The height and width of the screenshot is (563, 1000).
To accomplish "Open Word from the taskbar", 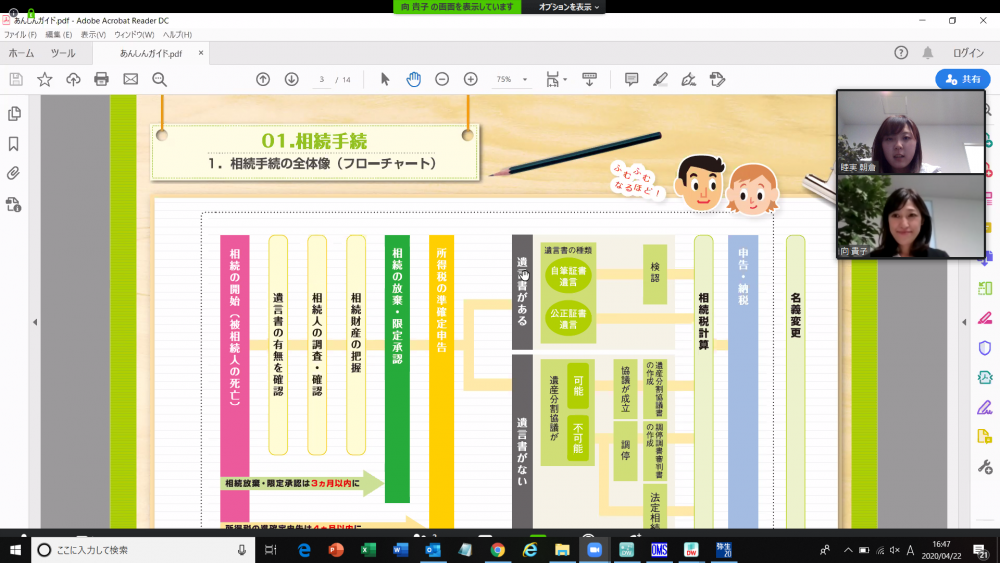I will click(x=401, y=550).
